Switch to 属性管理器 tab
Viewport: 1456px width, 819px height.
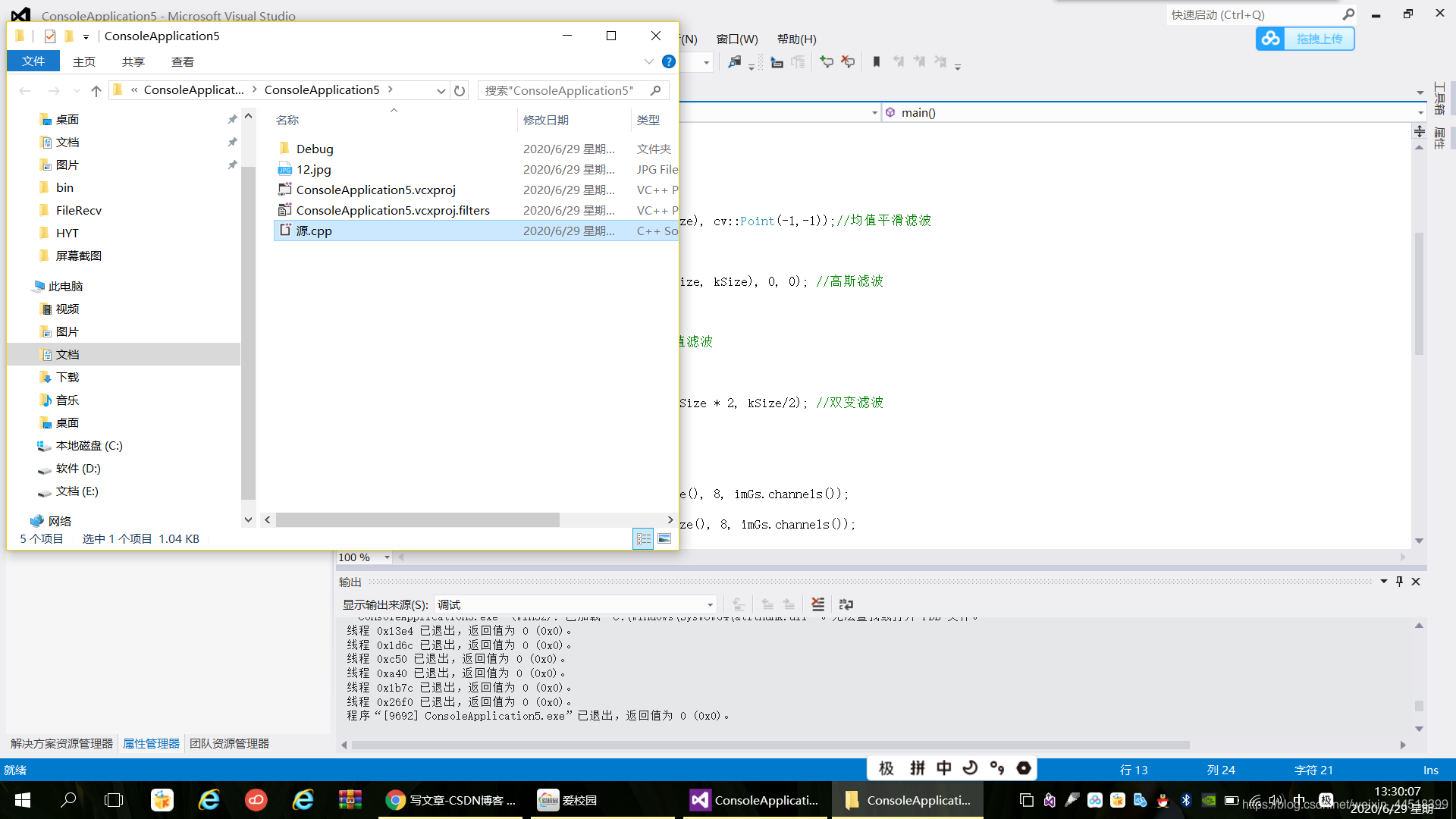pos(151,743)
